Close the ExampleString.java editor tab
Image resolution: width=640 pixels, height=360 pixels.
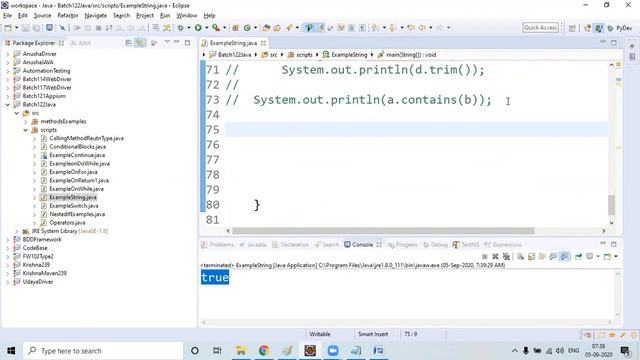point(263,43)
